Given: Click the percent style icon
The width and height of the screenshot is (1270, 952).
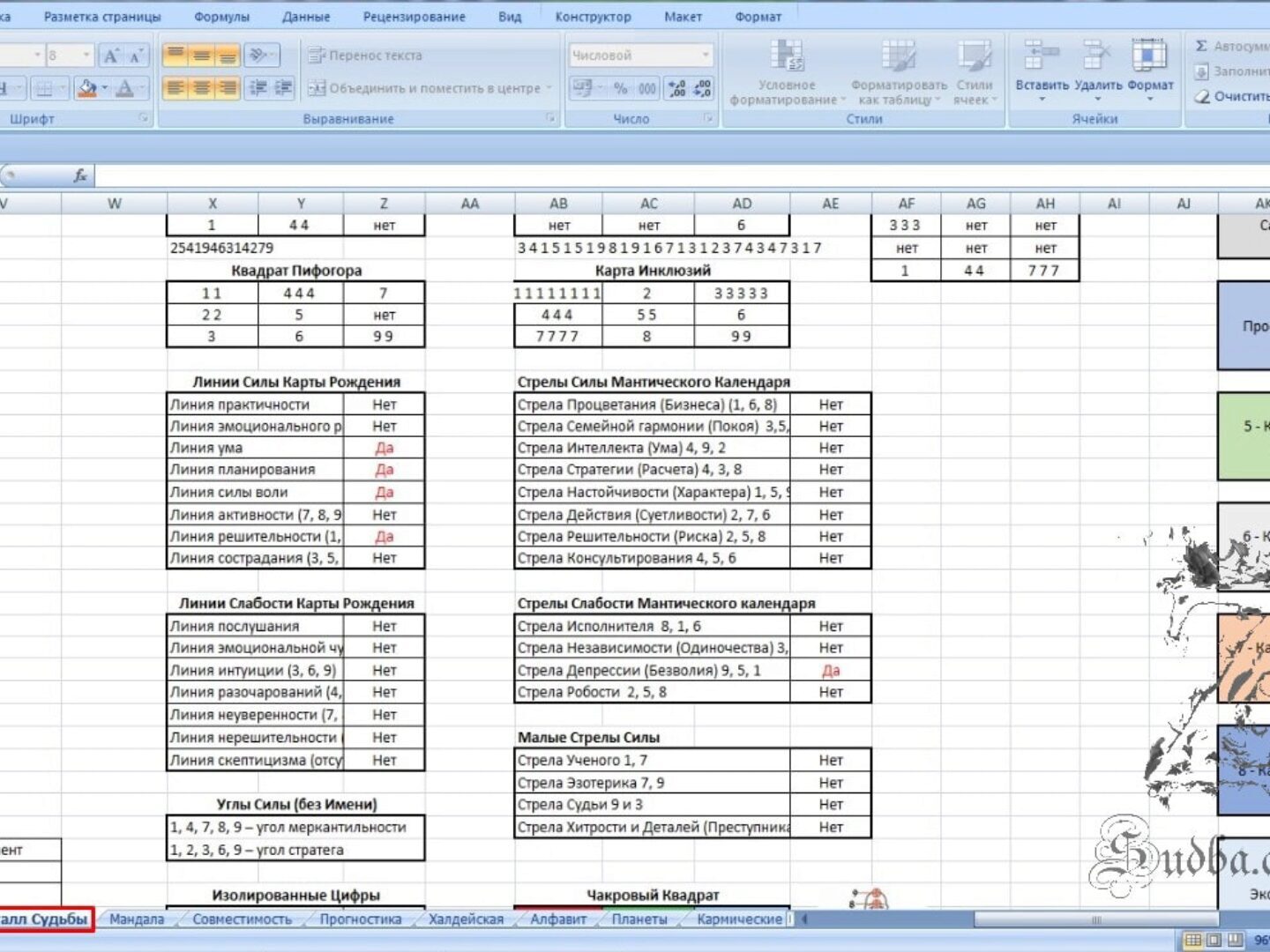Looking at the screenshot, I should pos(621,88).
